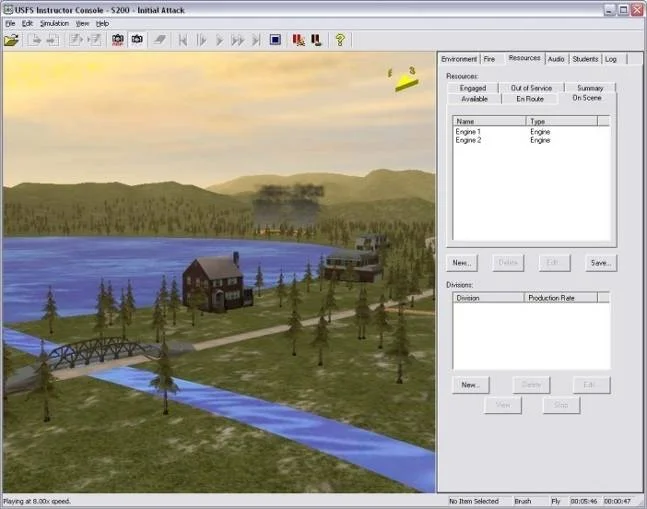Show the resources Summary tab
This screenshot has height=509, width=647.
click(590, 88)
